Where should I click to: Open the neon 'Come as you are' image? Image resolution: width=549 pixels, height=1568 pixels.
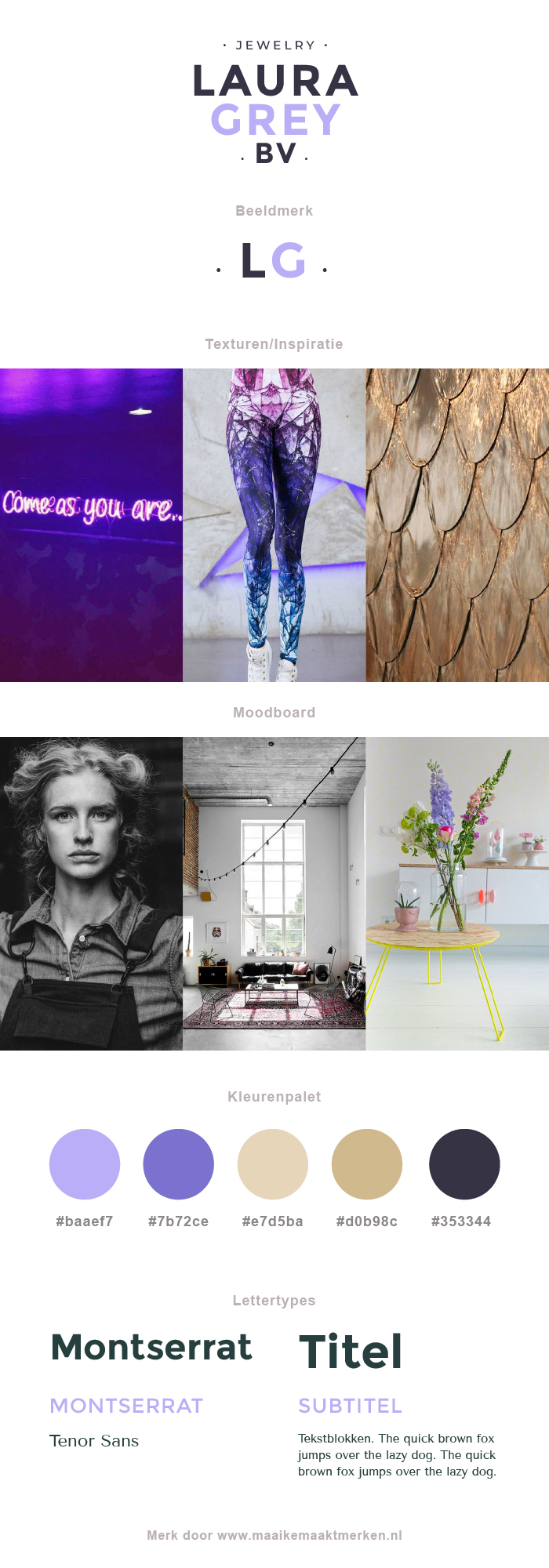point(91,525)
